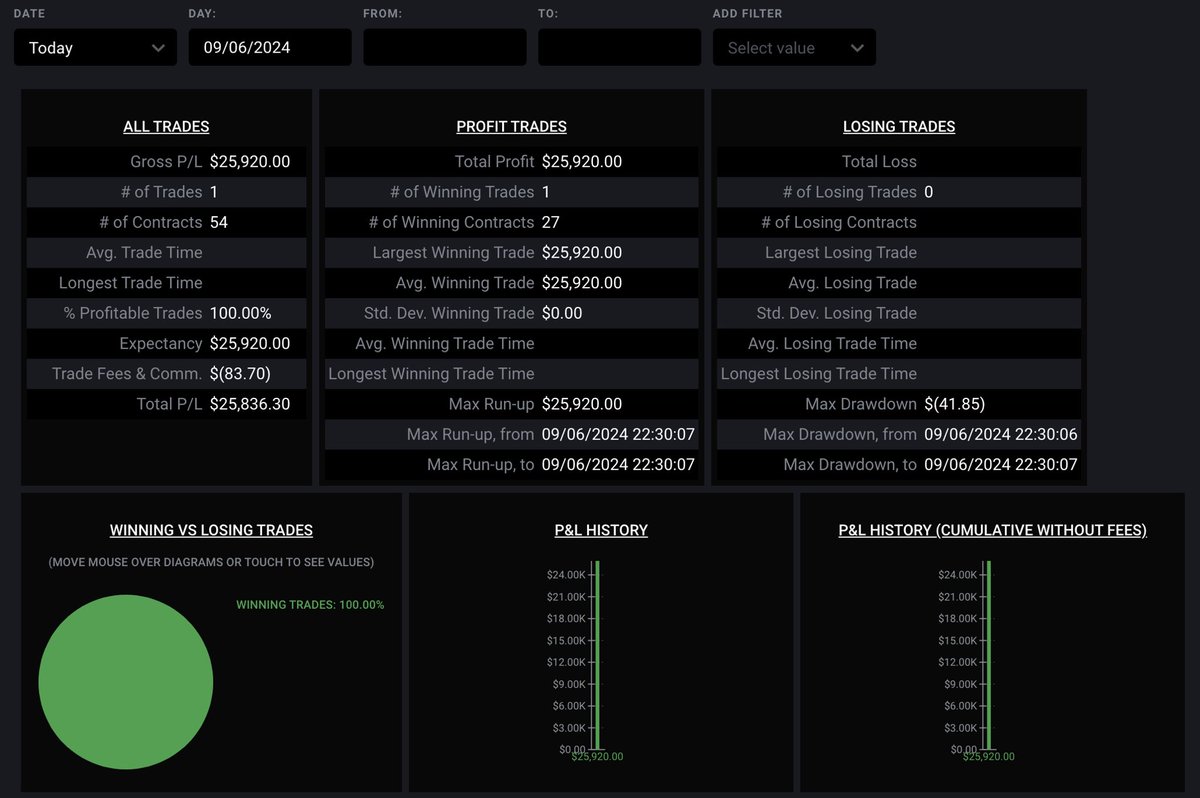
Task: Select the Expectancy value $25,920.00
Action: 250,343
